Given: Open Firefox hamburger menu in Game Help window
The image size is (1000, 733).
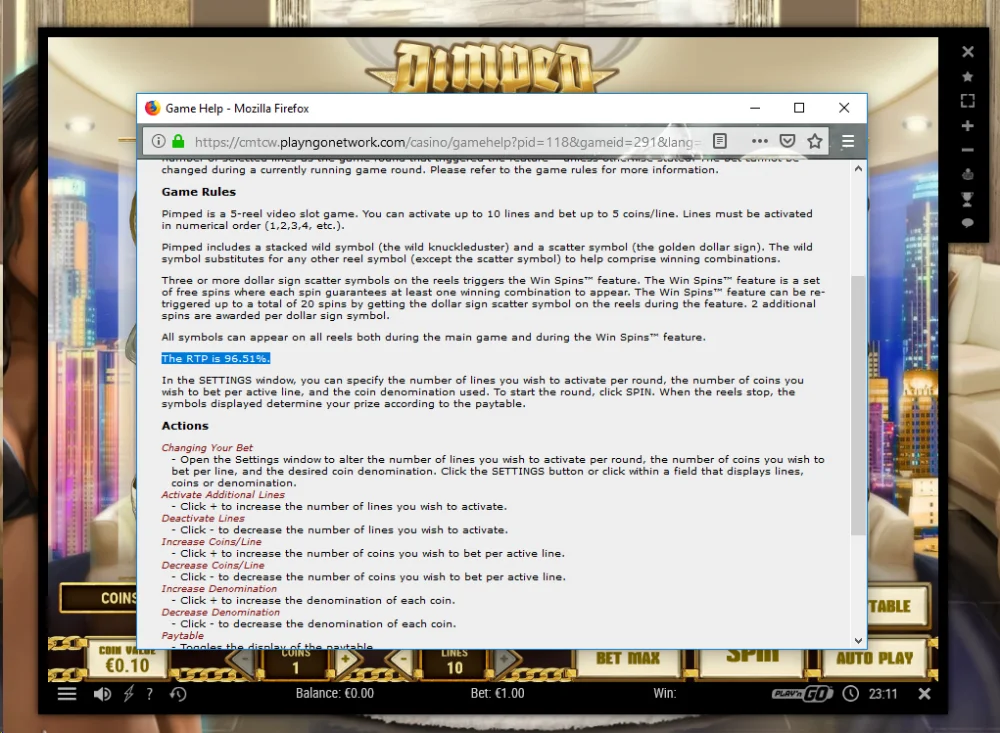Looking at the screenshot, I should point(848,141).
